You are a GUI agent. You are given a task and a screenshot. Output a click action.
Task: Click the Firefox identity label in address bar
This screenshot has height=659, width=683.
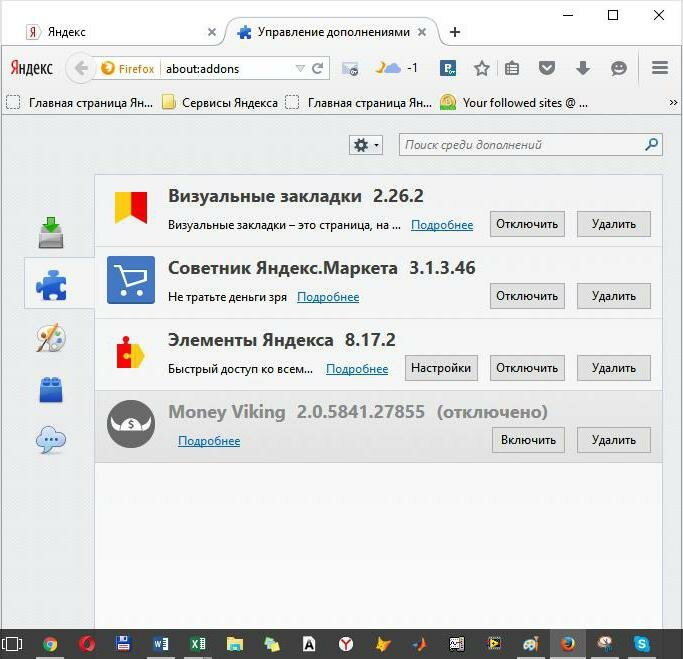(x=127, y=68)
